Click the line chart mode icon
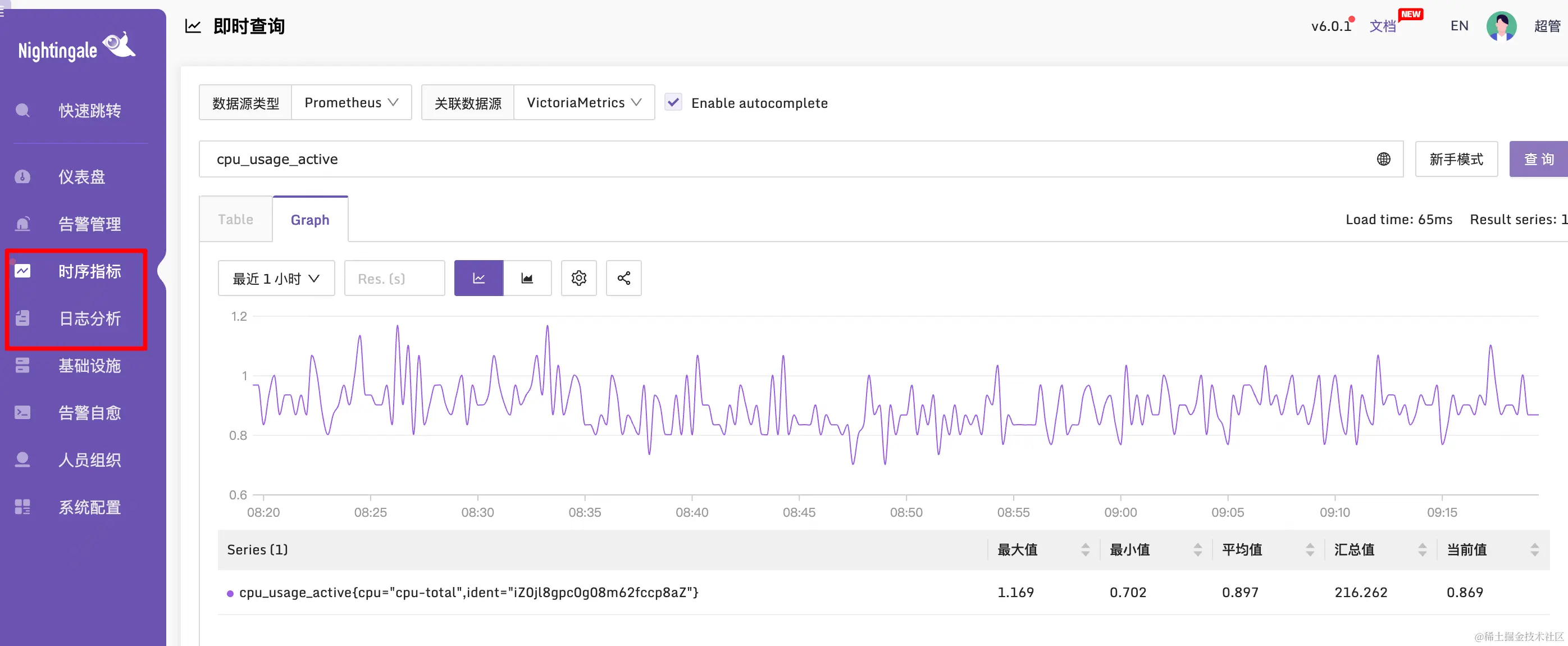Screen dimensions: 1568x646 click(478, 278)
